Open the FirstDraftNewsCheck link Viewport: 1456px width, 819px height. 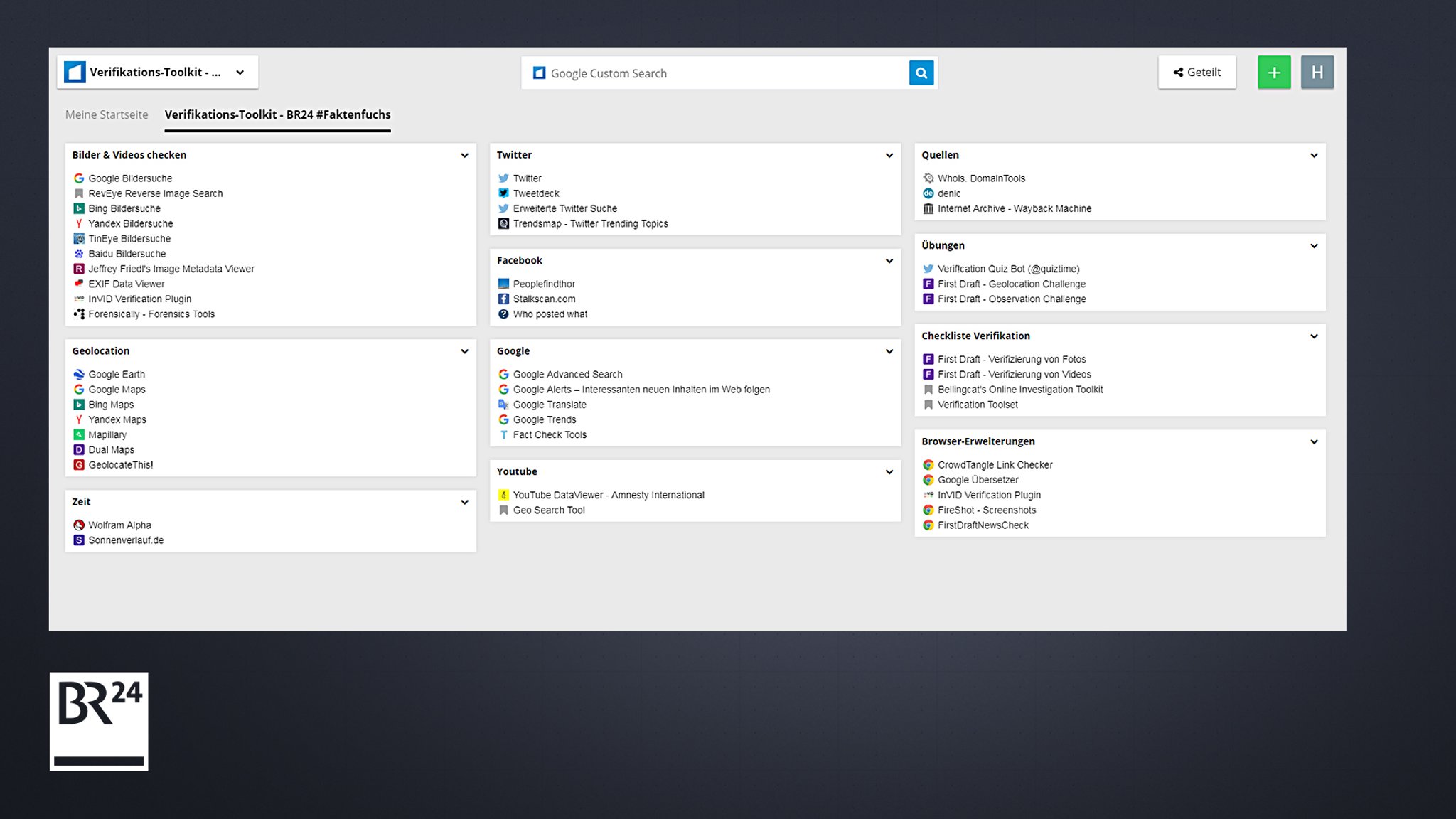983,525
